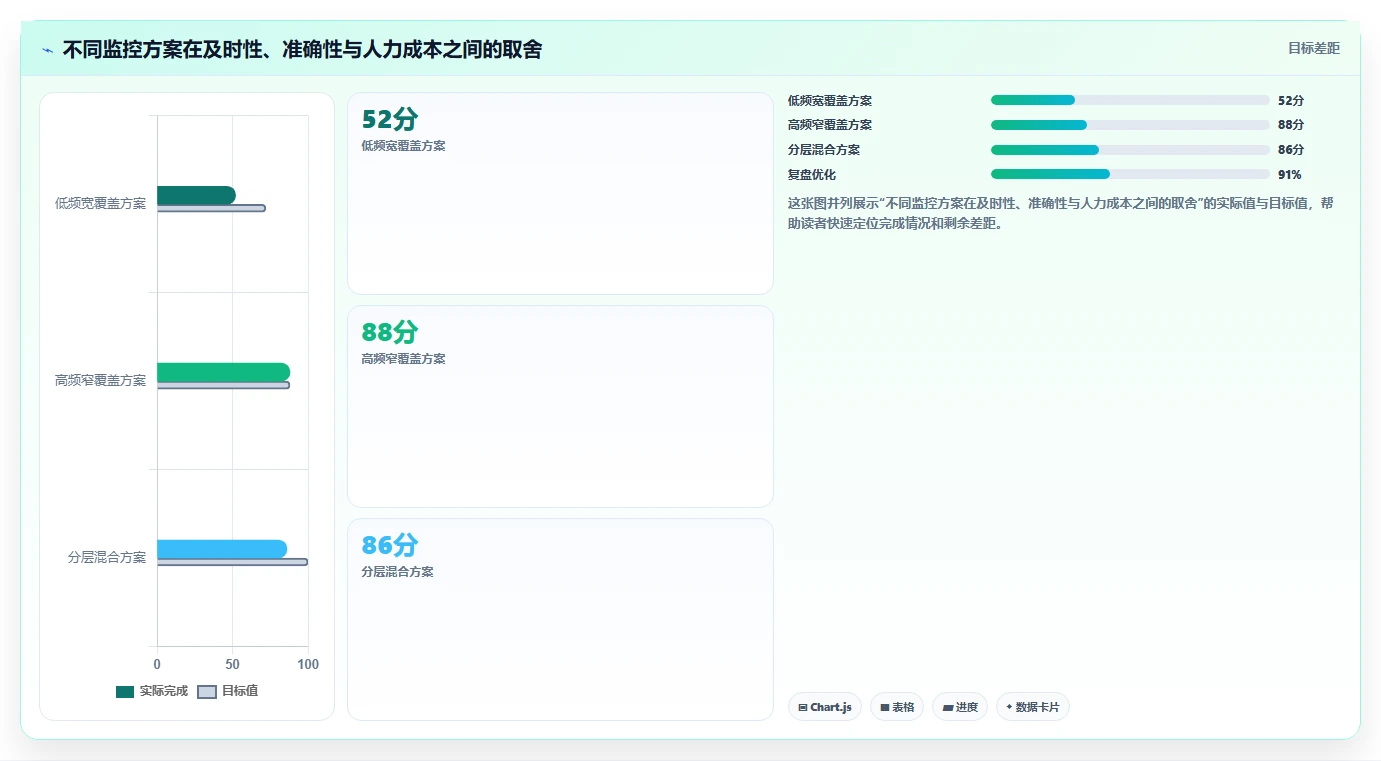Click the 分层混合方案 chart axis label

click(107, 557)
